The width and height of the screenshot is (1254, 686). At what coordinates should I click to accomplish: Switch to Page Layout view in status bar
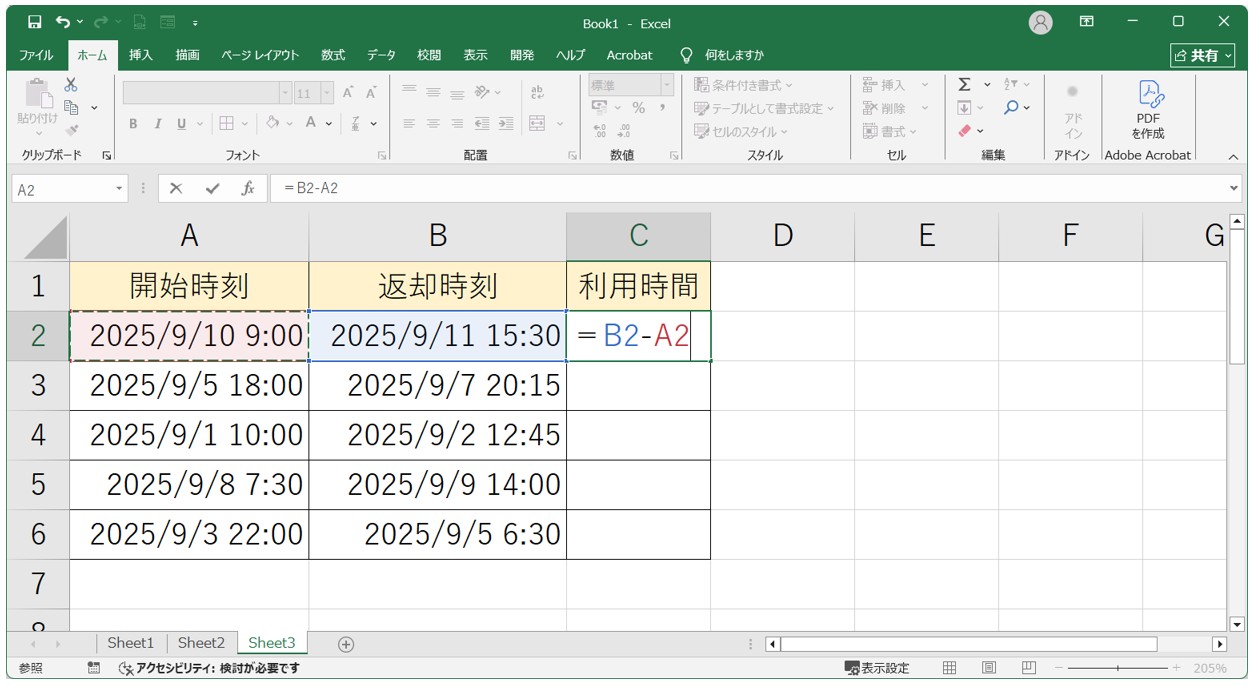989,668
